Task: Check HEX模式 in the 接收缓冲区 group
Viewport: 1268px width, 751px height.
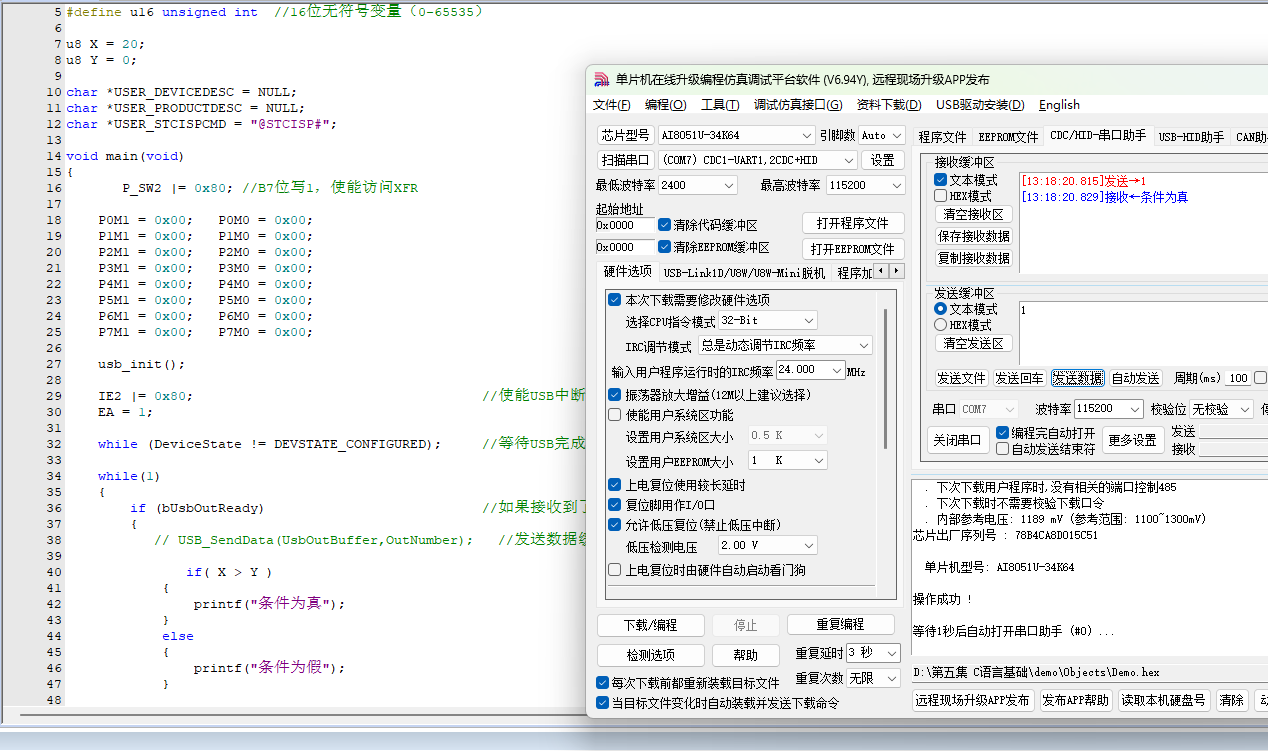Action: click(x=940, y=196)
